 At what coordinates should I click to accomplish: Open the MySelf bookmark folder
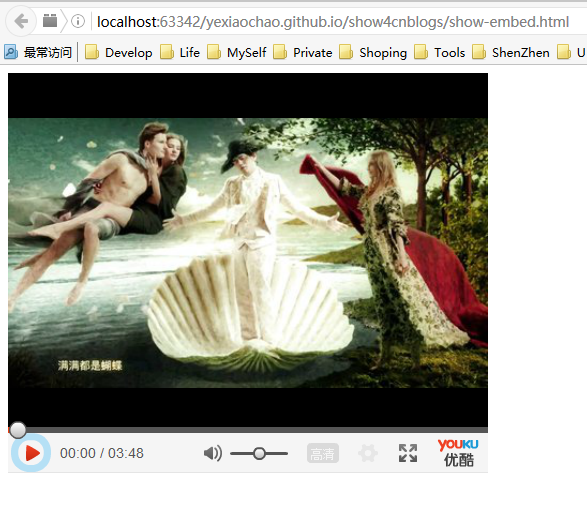[x=237, y=52]
